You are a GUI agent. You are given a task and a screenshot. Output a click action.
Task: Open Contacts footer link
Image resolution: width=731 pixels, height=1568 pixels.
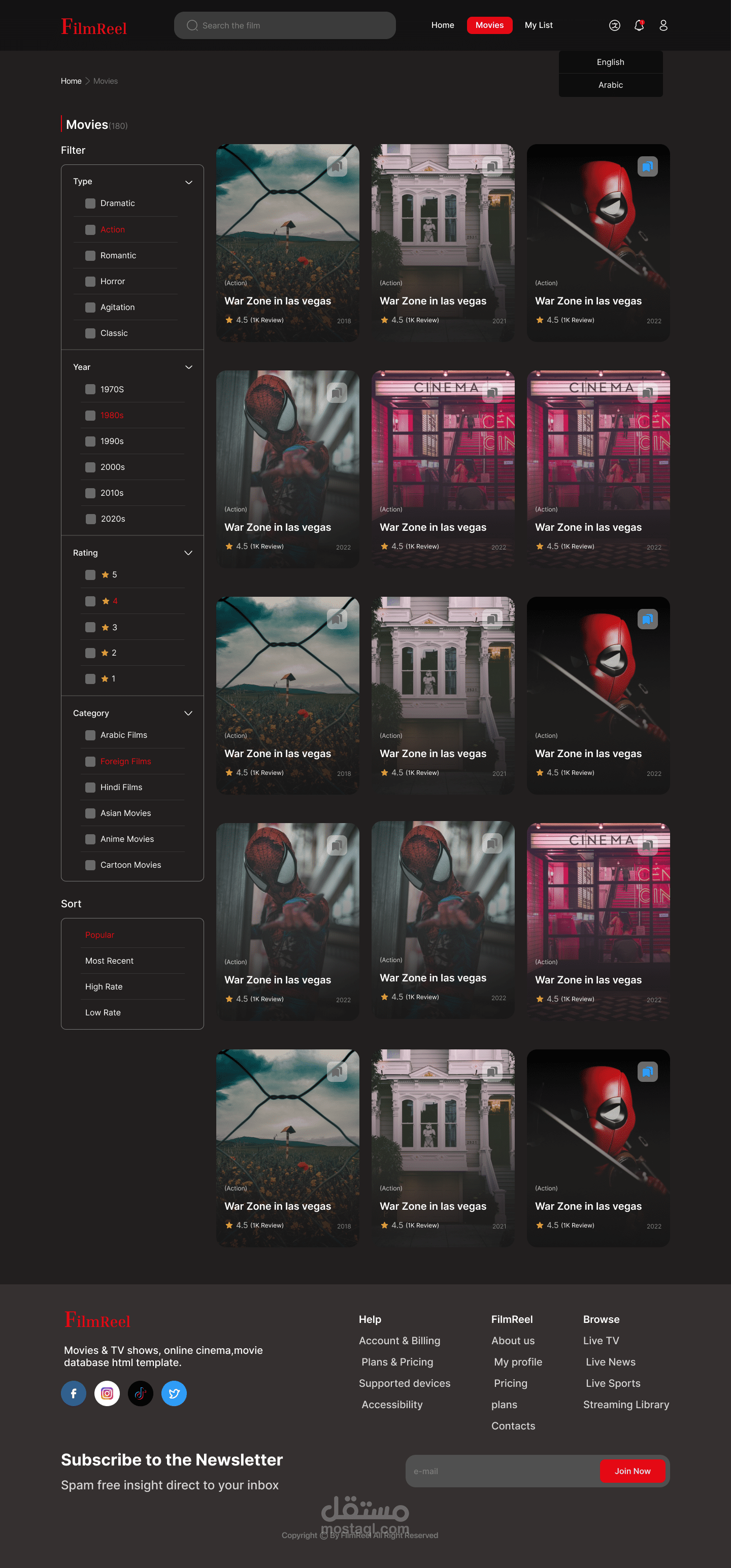(513, 1425)
